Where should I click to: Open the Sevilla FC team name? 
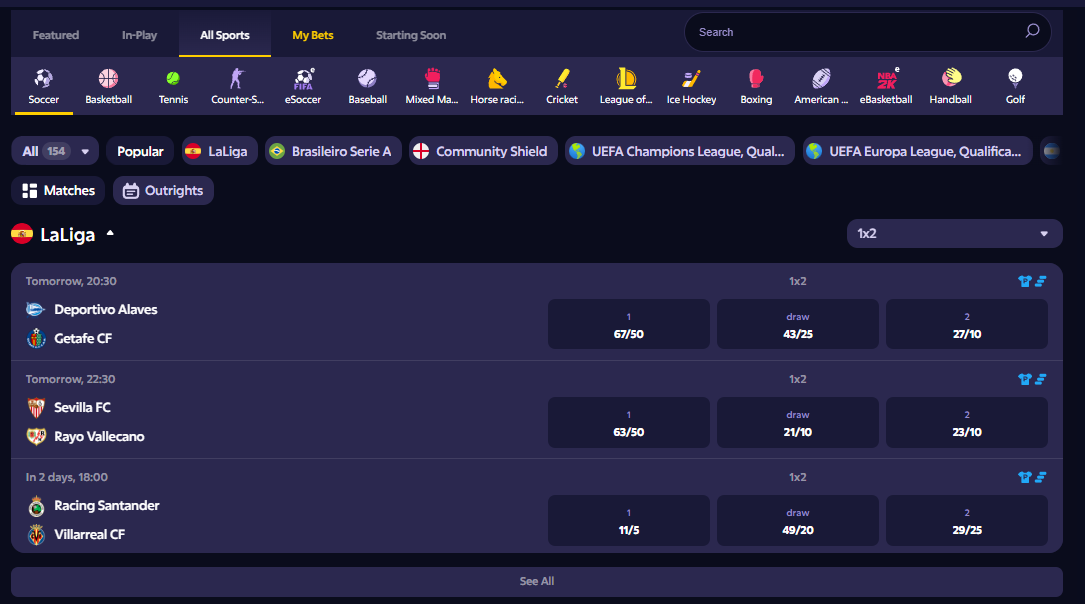(82, 408)
